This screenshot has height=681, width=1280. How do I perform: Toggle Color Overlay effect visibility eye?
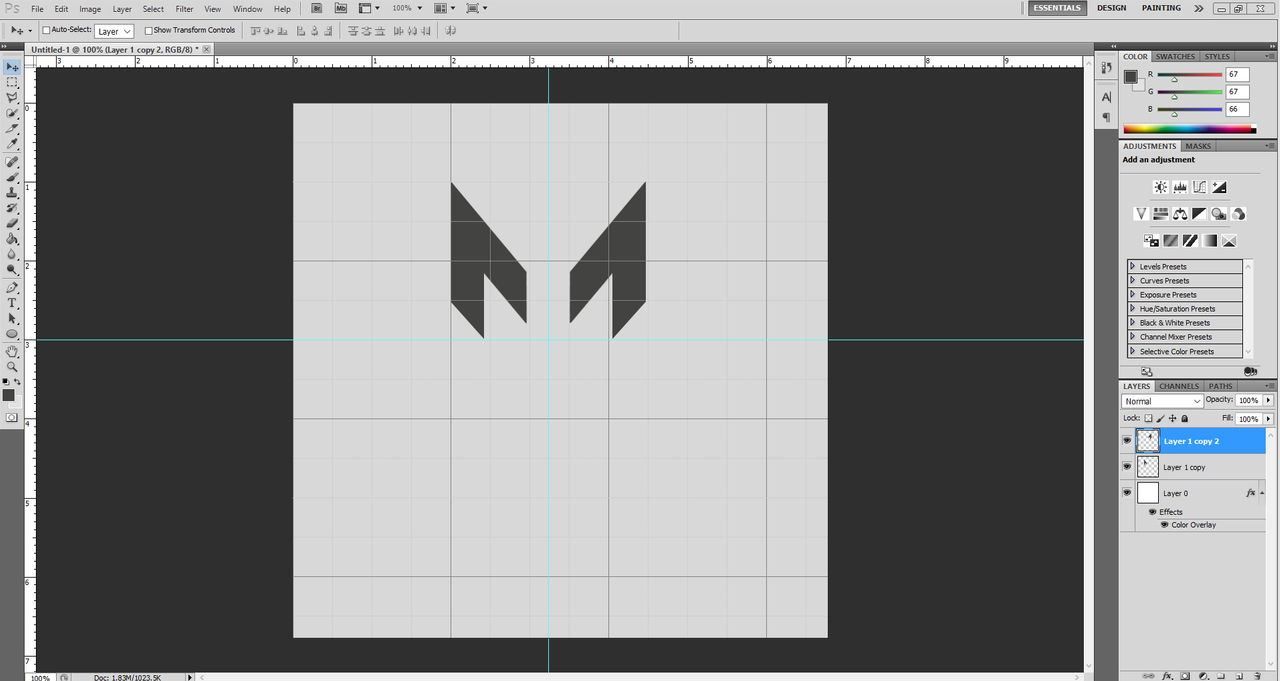pyautogui.click(x=1164, y=525)
